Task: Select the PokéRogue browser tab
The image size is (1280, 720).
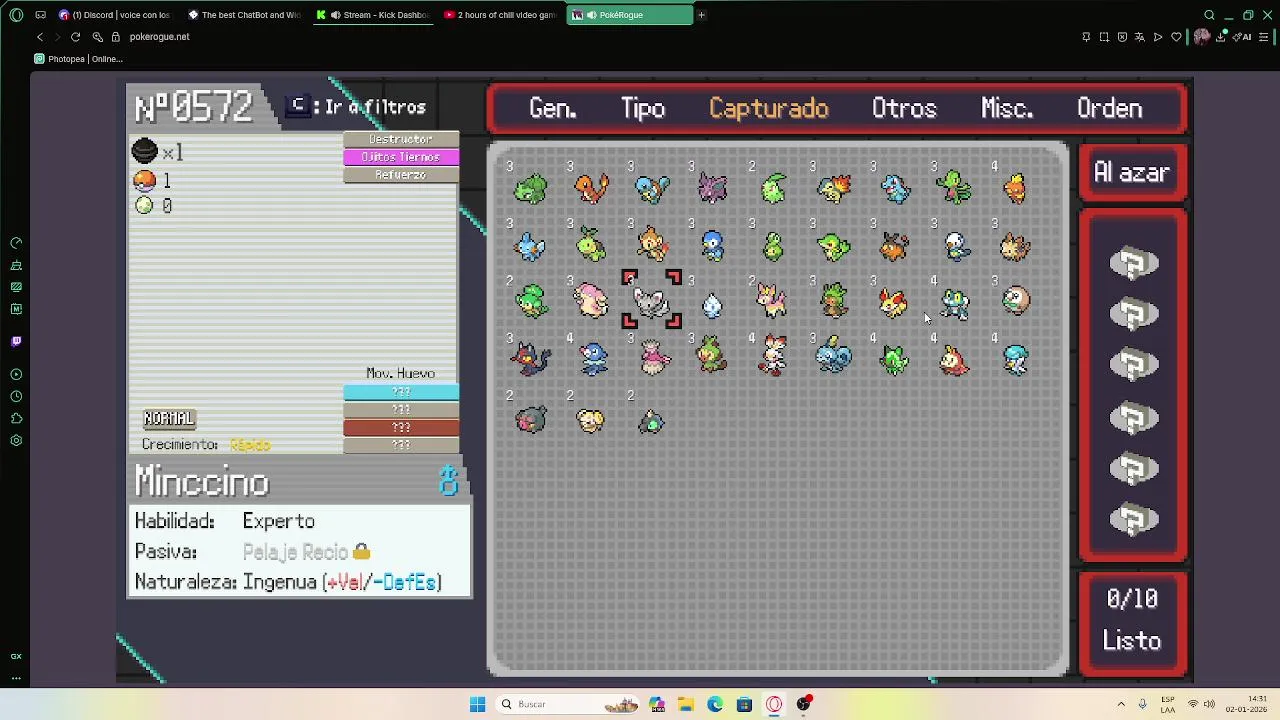Action: 629,15
